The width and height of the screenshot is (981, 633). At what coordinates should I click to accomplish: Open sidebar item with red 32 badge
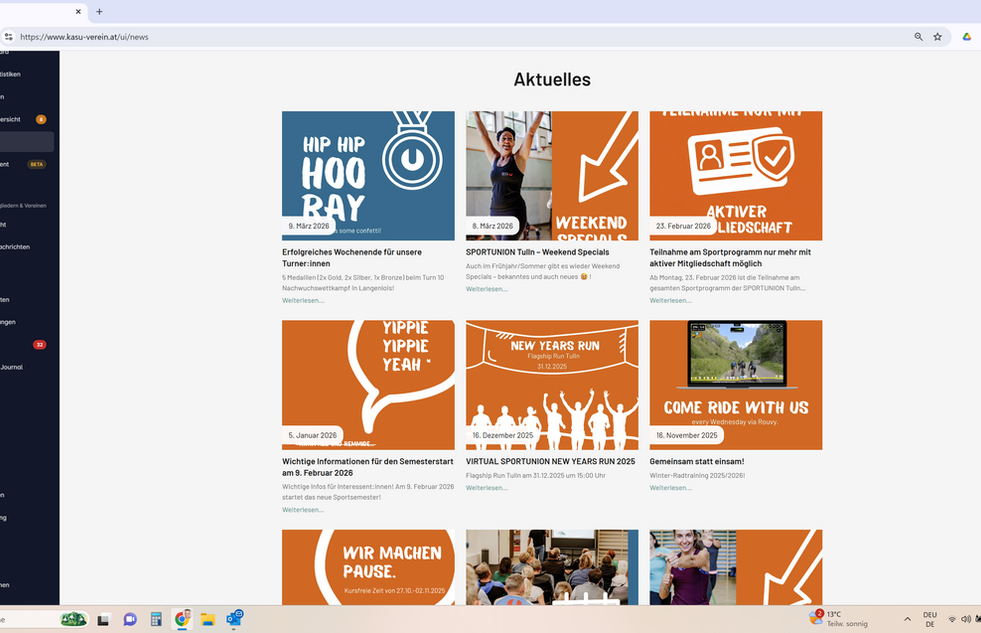(25, 345)
